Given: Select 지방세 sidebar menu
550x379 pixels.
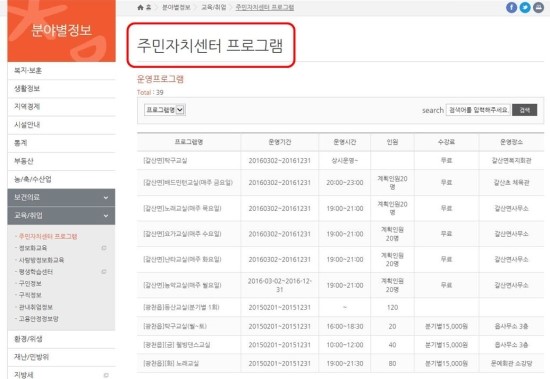Looking at the screenshot, I should coord(24,375).
